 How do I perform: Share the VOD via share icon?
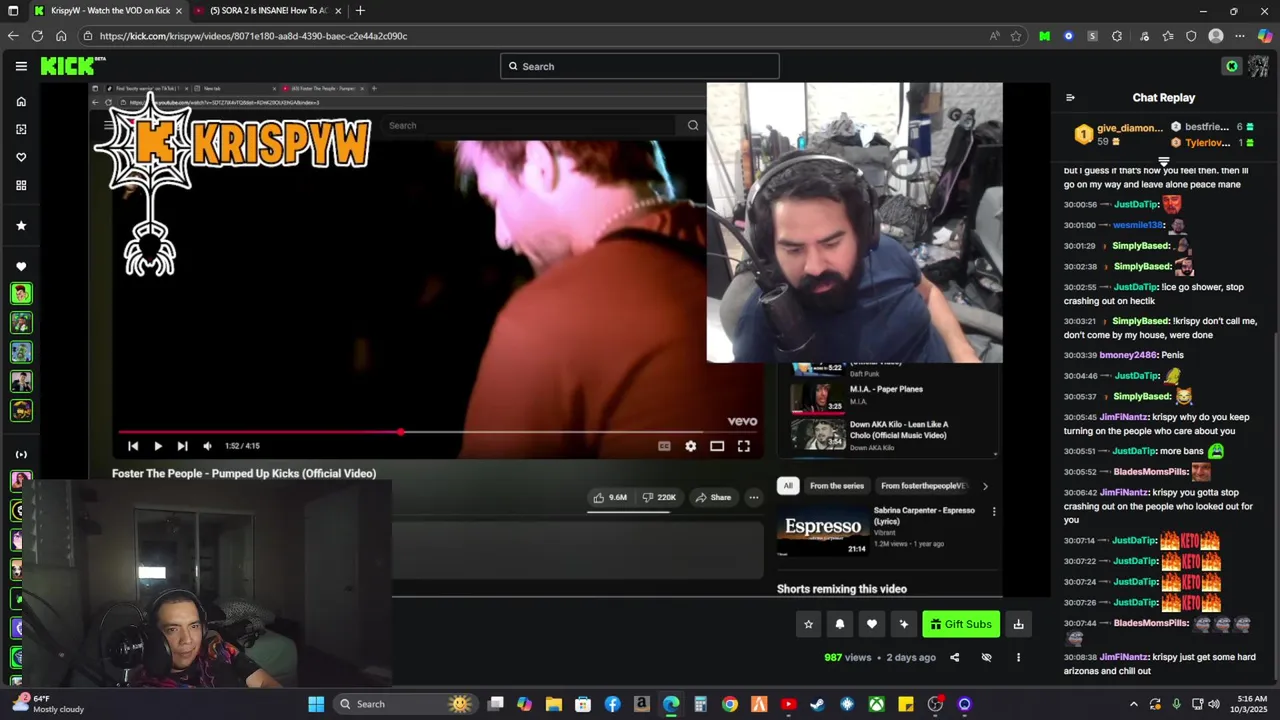tap(954, 657)
